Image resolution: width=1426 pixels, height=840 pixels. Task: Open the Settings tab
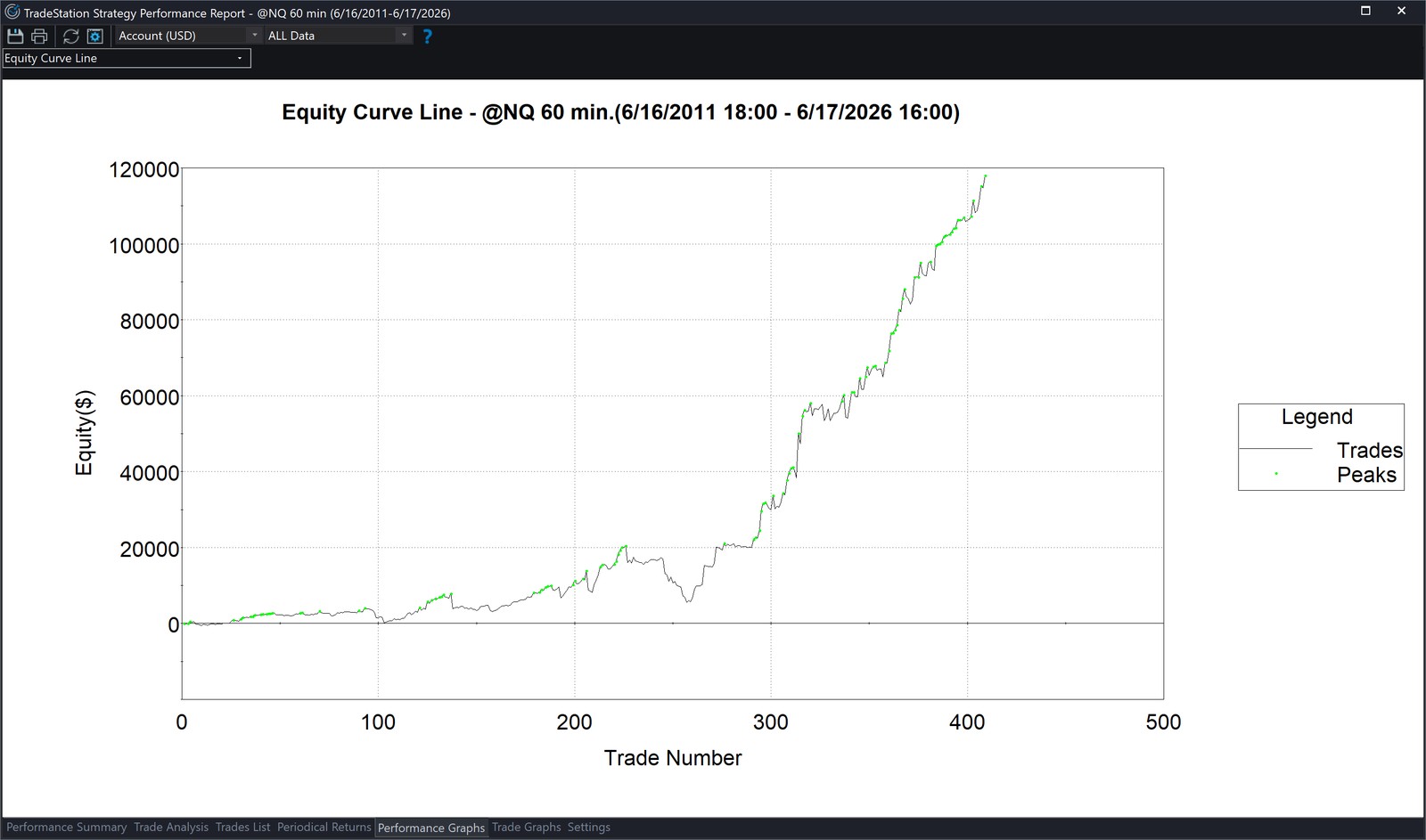589,828
